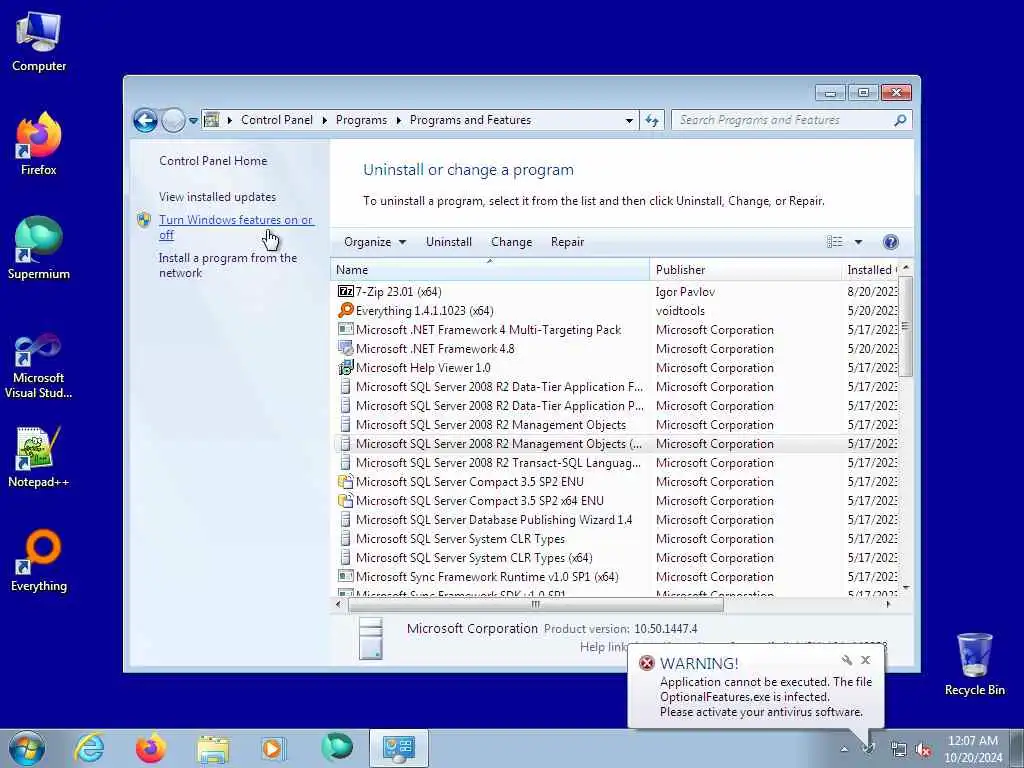Expand the Control Panel breadcrumb arrow
The height and width of the screenshot is (768, 1024).
coord(325,120)
